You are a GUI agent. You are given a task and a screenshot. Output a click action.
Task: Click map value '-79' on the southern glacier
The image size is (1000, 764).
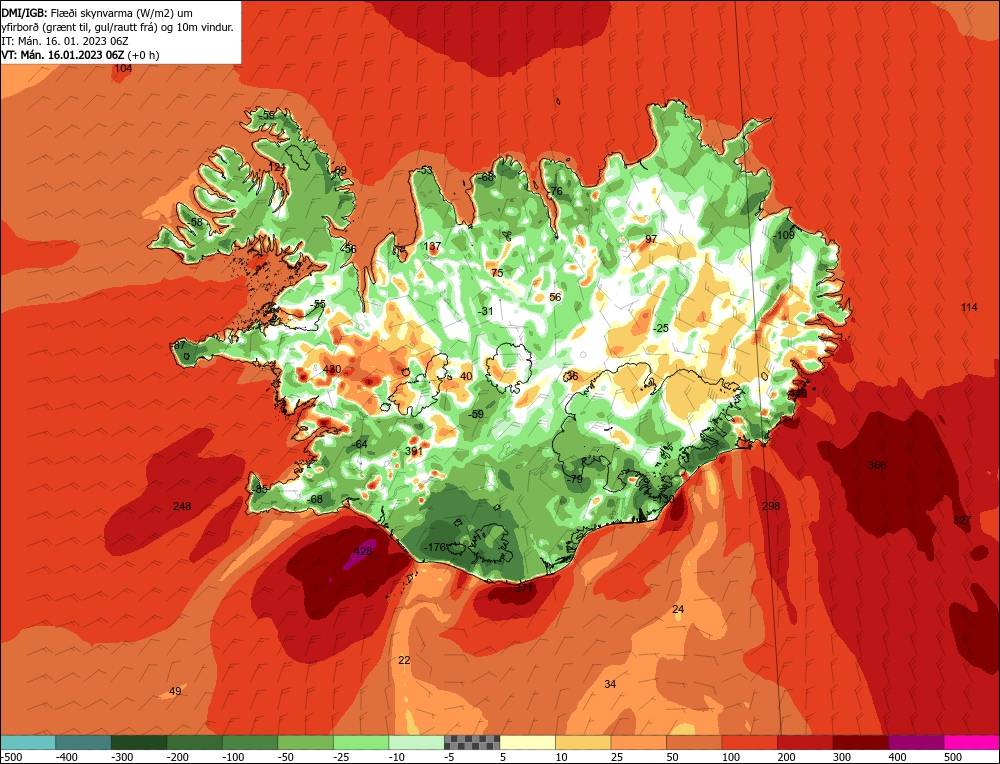pyautogui.click(x=575, y=479)
